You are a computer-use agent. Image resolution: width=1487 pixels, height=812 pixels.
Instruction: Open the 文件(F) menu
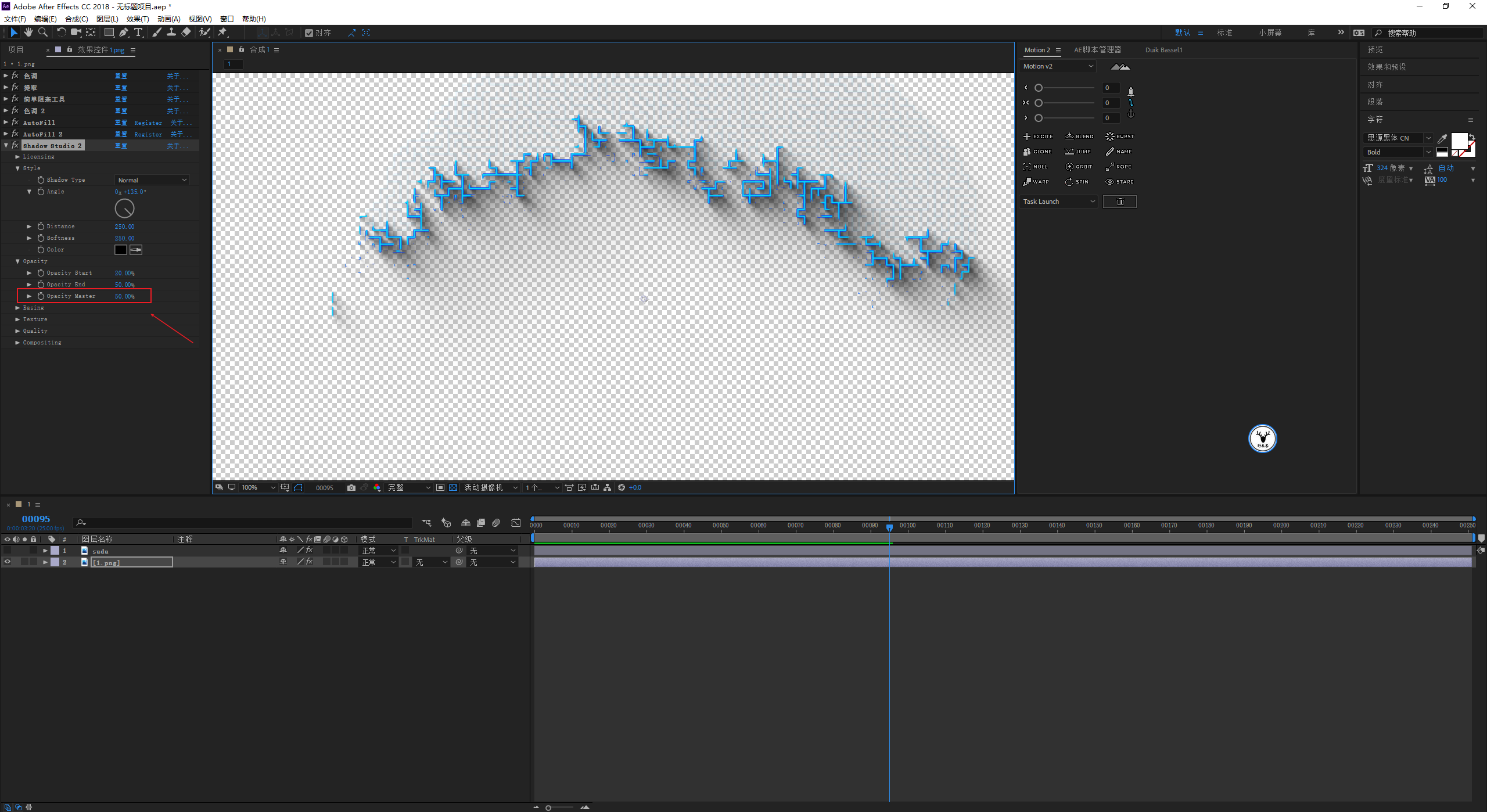15,19
